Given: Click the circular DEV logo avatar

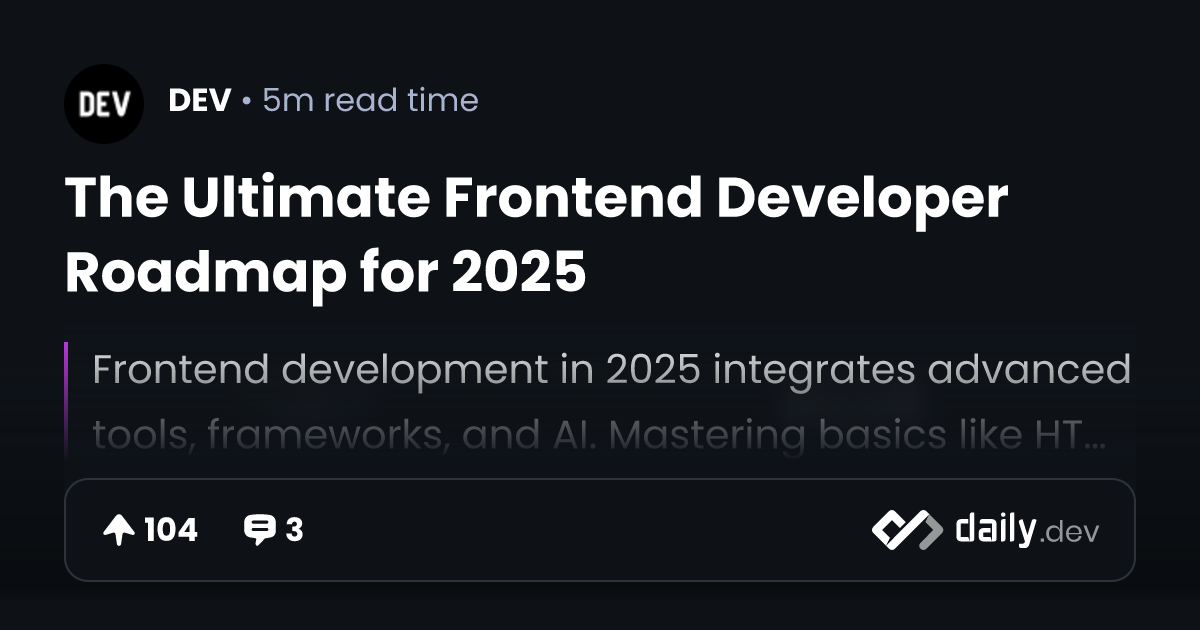Looking at the screenshot, I should pos(104,104).
